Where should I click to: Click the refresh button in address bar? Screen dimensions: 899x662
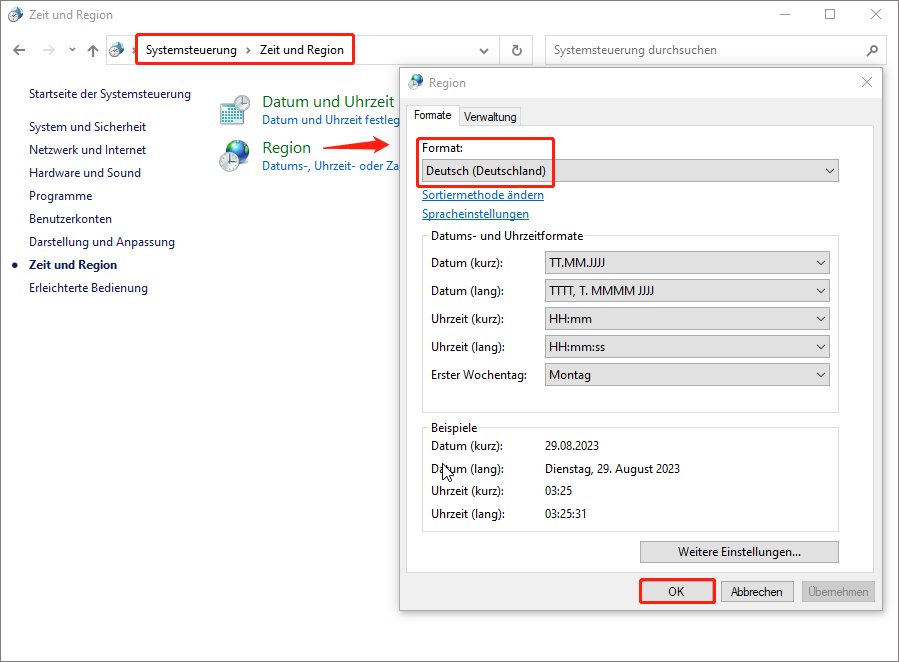(x=516, y=50)
